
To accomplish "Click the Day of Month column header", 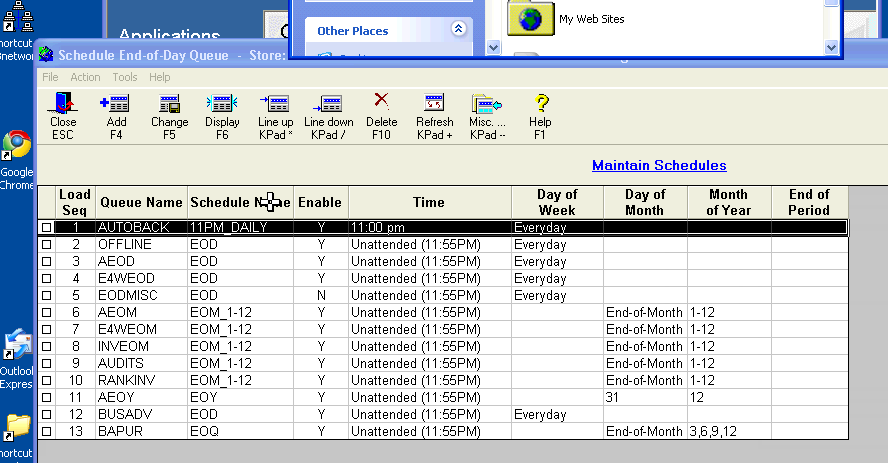I will (x=645, y=202).
